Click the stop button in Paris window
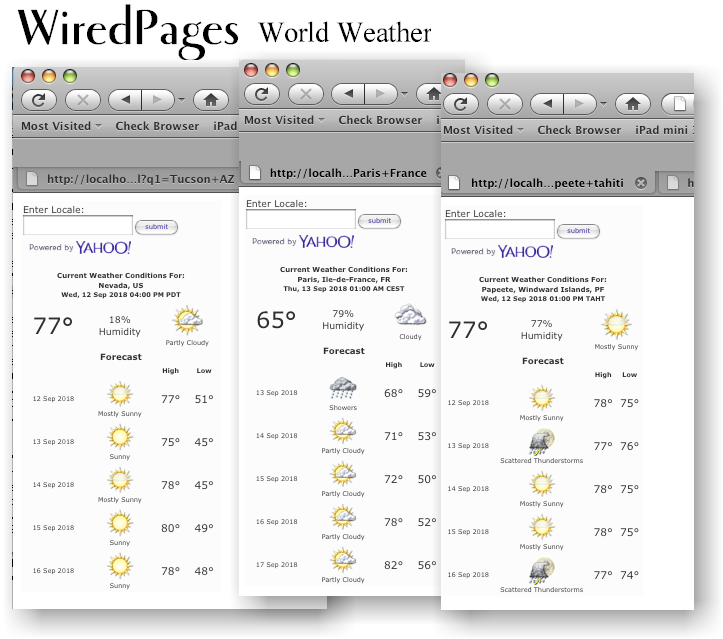723x639 pixels. point(306,94)
